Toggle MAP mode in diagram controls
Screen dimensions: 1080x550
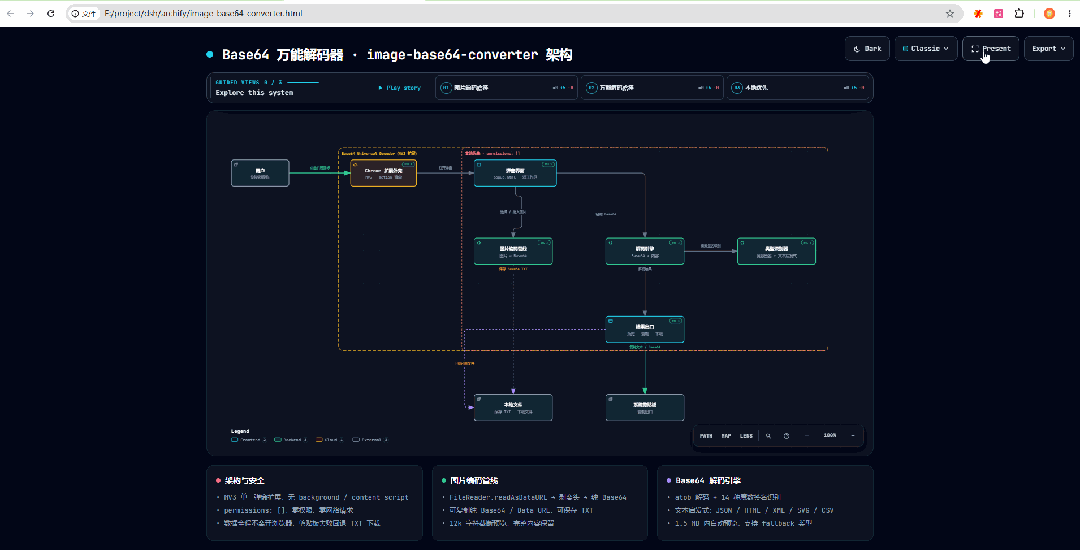[x=726, y=436]
